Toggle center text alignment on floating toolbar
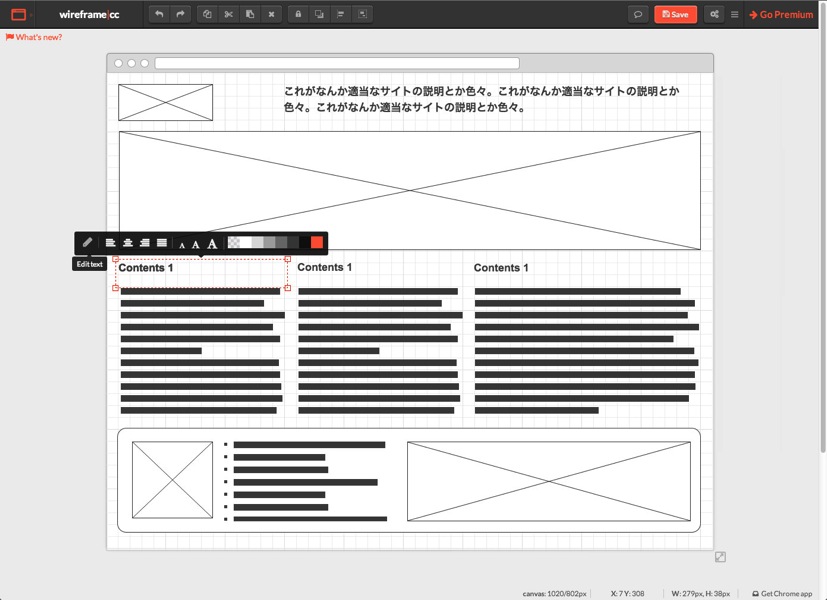 click(x=129, y=242)
